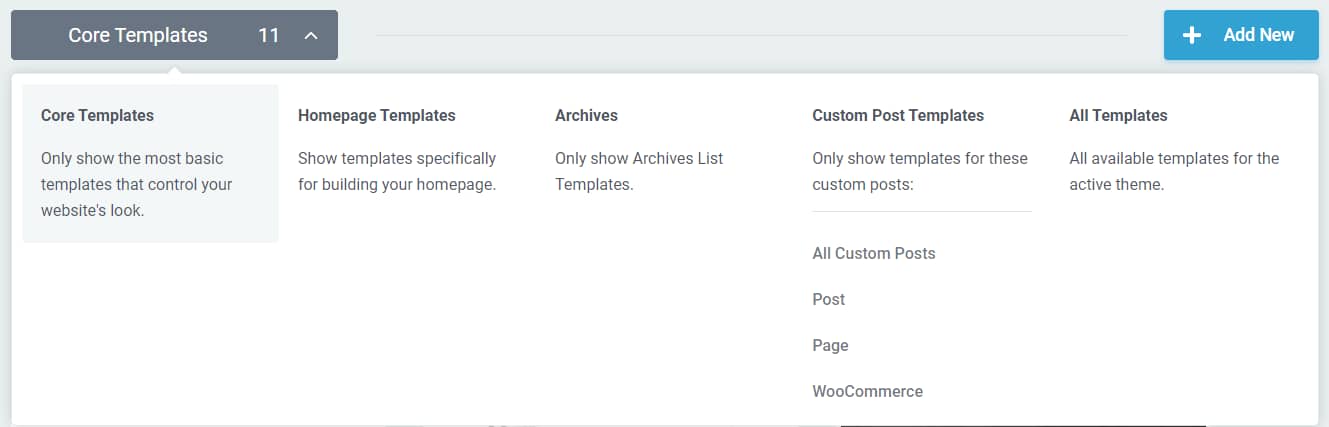The height and width of the screenshot is (427, 1329).
Task: Choose the Homepage Templates filter
Action: click(x=377, y=115)
